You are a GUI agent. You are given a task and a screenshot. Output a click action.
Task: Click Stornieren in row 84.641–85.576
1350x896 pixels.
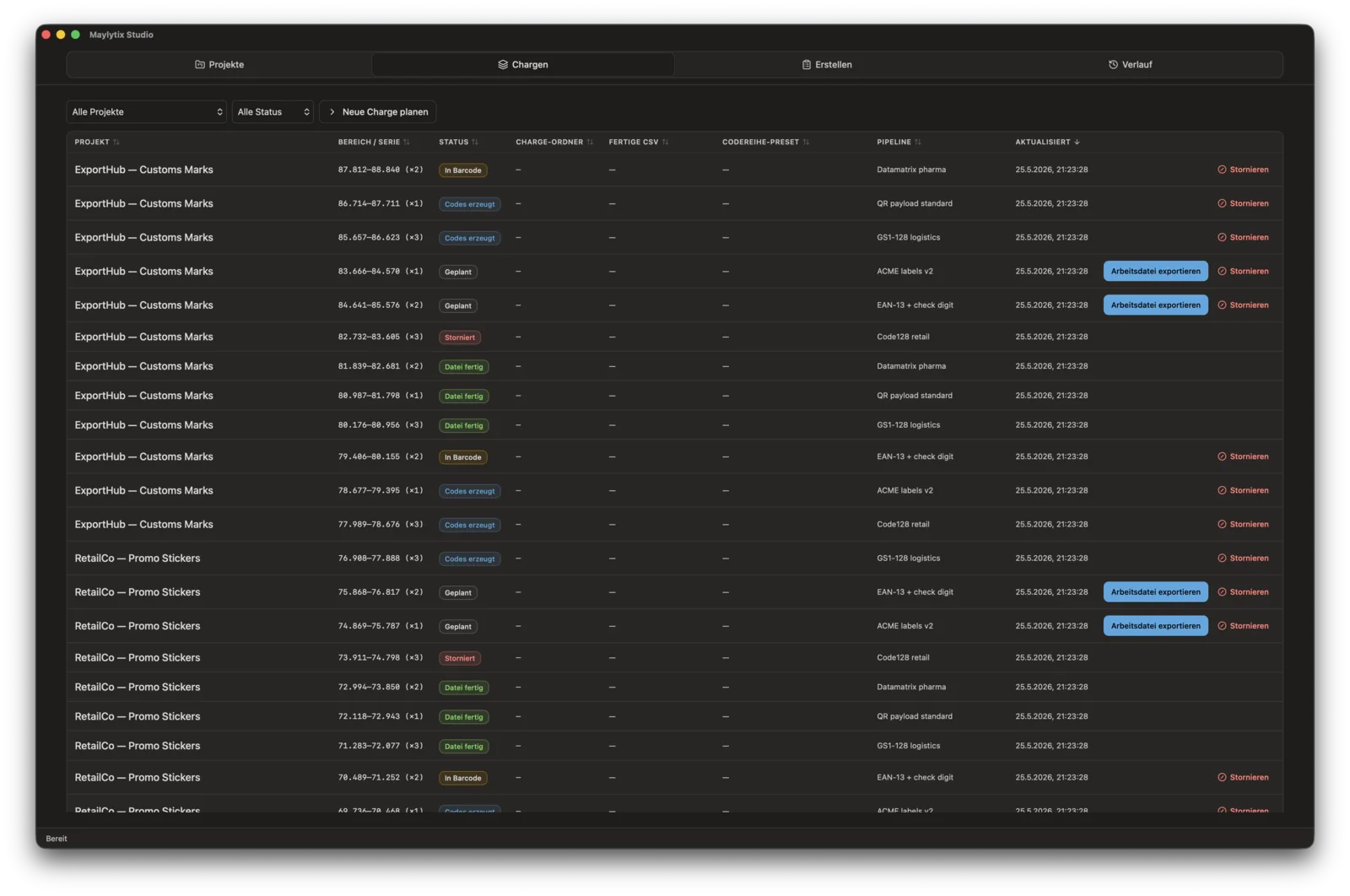[1243, 305]
